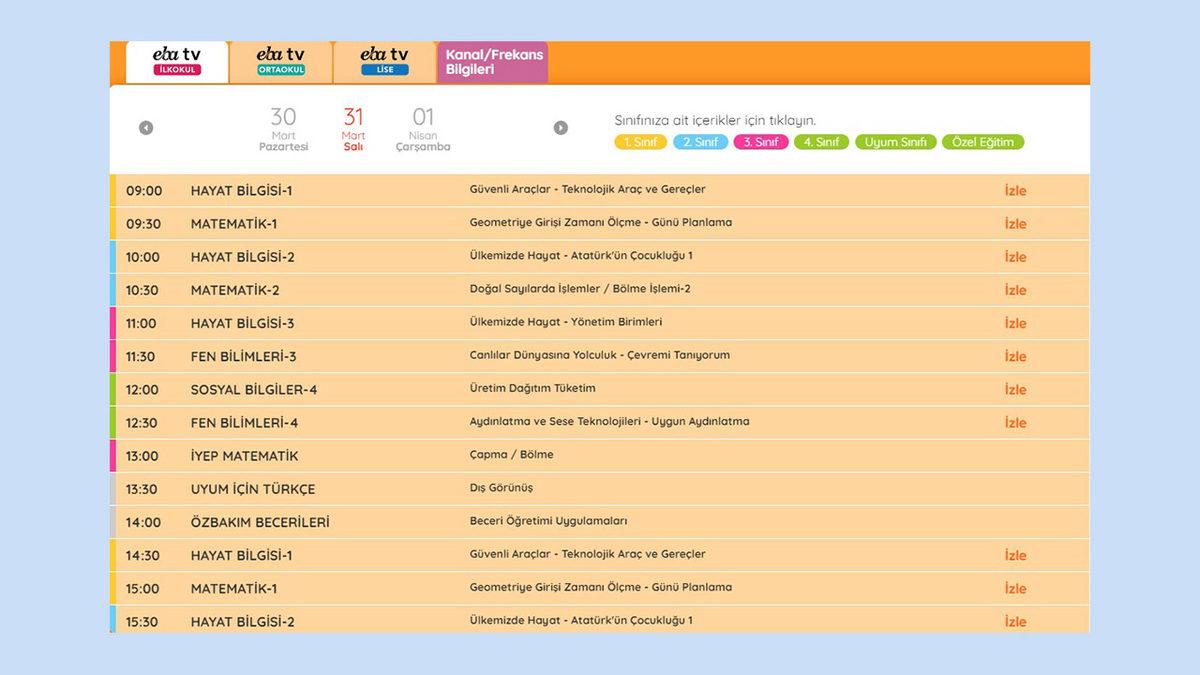Image resolution: width=1200 pixels, height=675 pixels.
Task: Open the EBA TV İlkokul tab
Action: click(177, 62)
